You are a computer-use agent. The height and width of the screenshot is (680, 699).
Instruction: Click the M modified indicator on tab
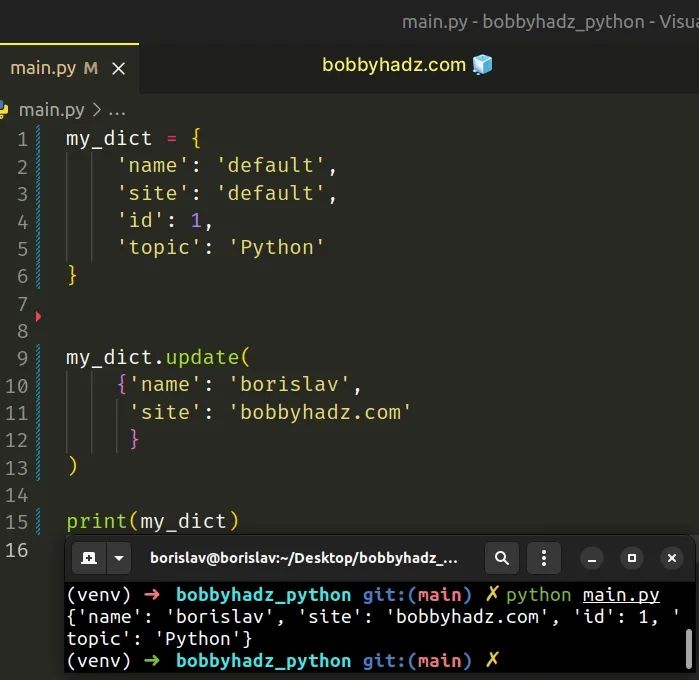[x=90, y=68]
